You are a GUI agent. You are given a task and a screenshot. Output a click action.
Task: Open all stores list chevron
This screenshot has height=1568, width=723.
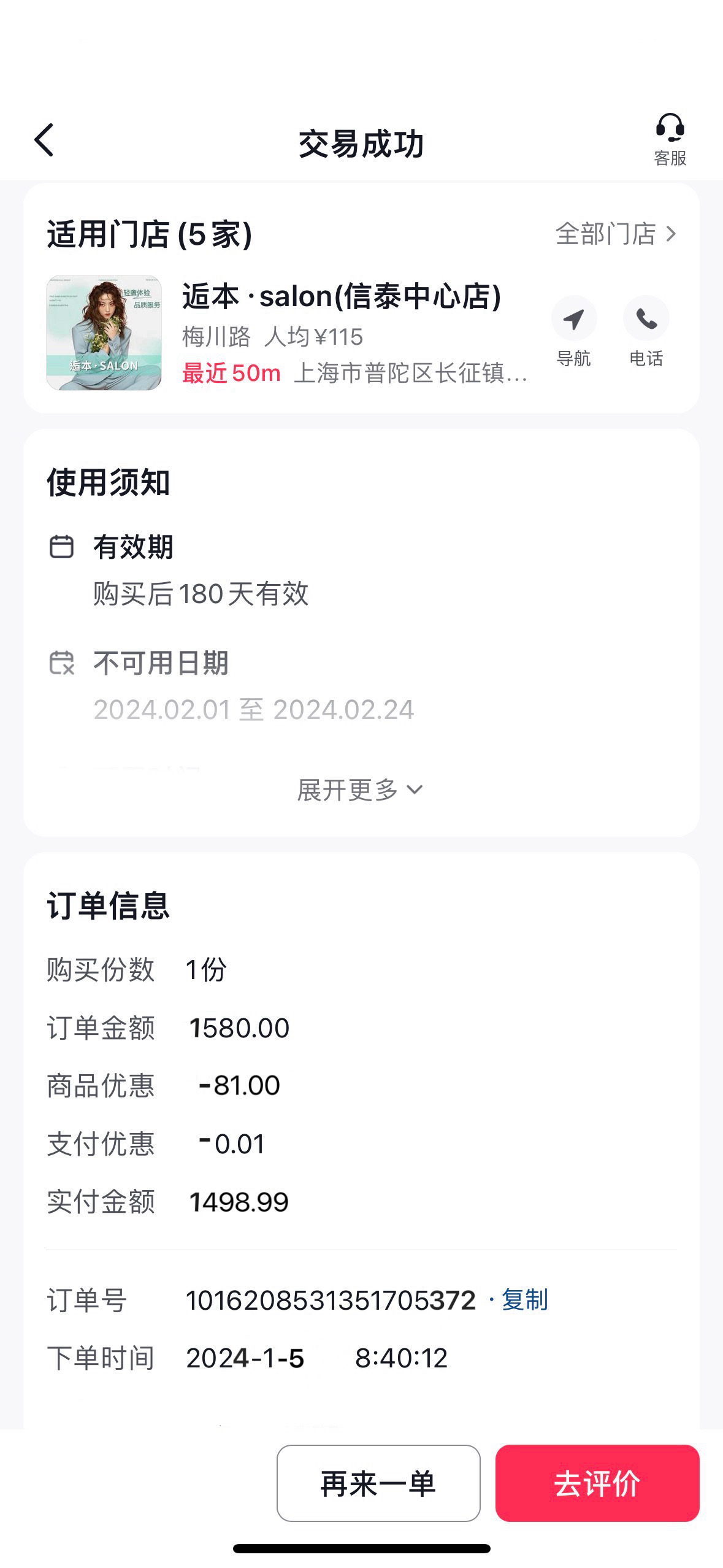[x=671, y=234]
